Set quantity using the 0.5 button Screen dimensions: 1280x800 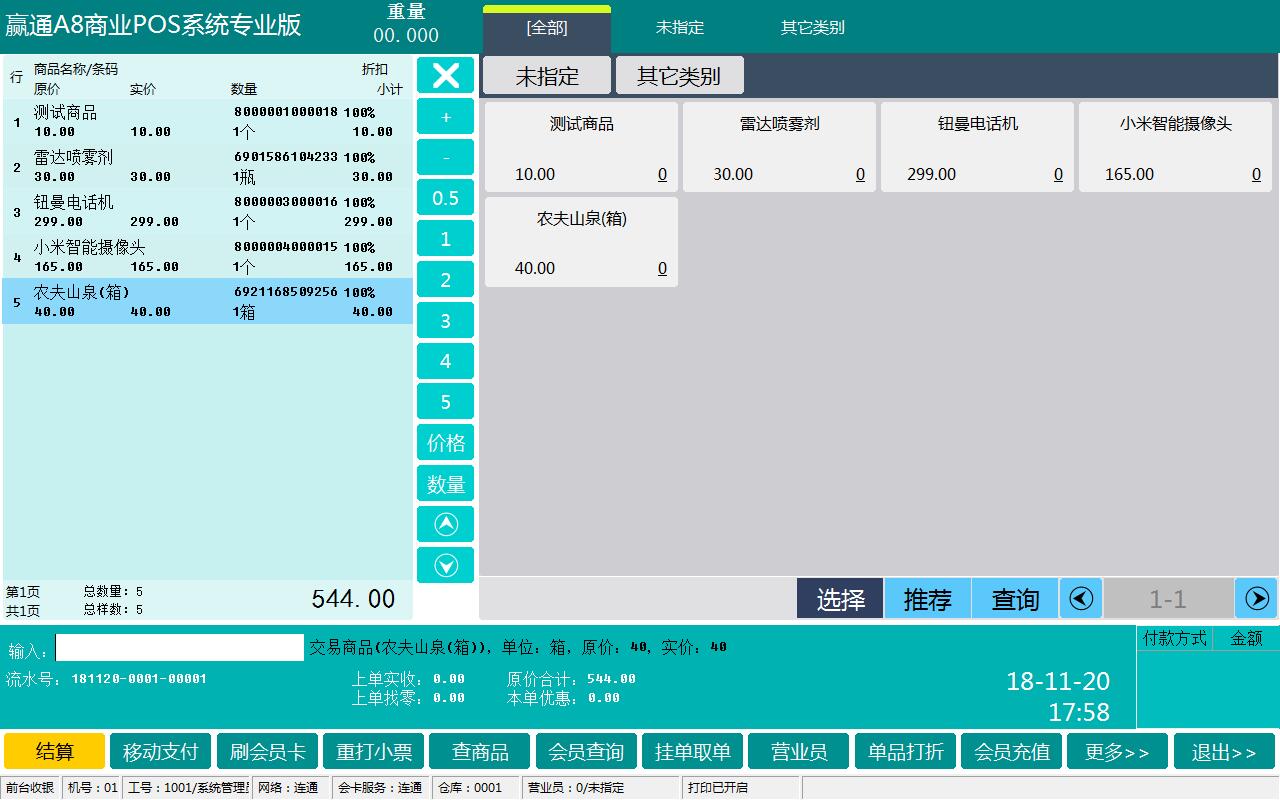pos(445,198)
